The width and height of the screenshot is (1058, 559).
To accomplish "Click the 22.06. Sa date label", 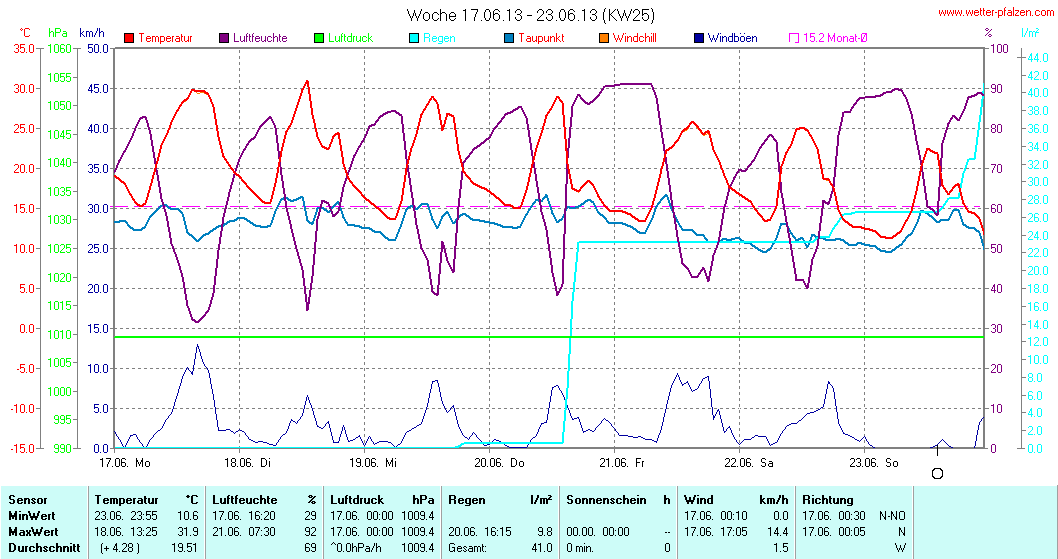I will click(x=748, y=463).
